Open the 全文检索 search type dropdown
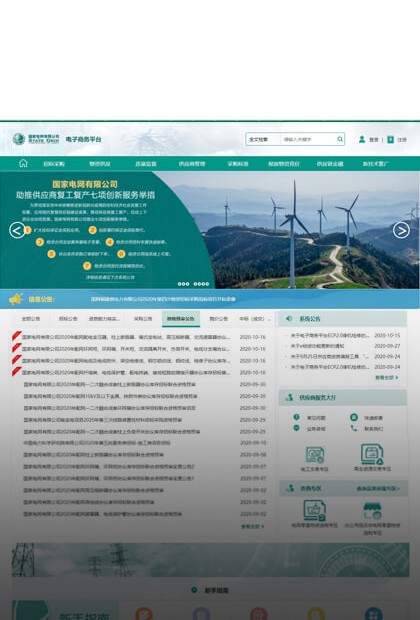This screenshot has width=420, height=620. 263,139
